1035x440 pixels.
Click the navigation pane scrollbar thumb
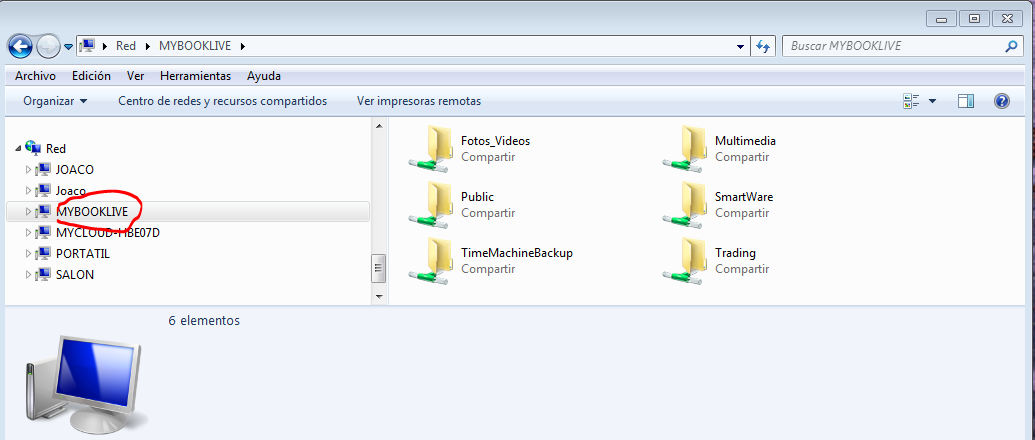click(379, 268)
